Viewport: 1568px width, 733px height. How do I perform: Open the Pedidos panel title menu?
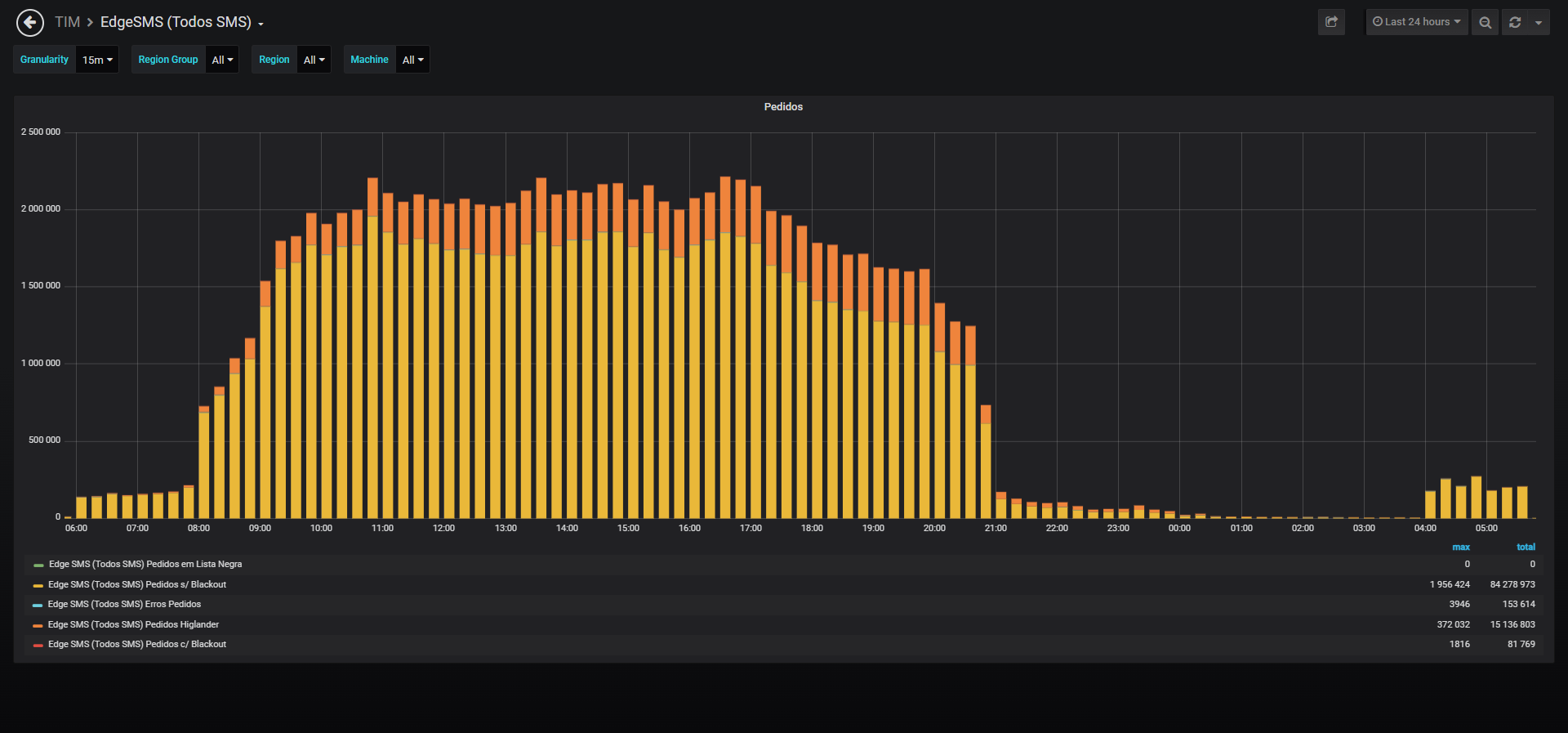(x=783, y=107)
